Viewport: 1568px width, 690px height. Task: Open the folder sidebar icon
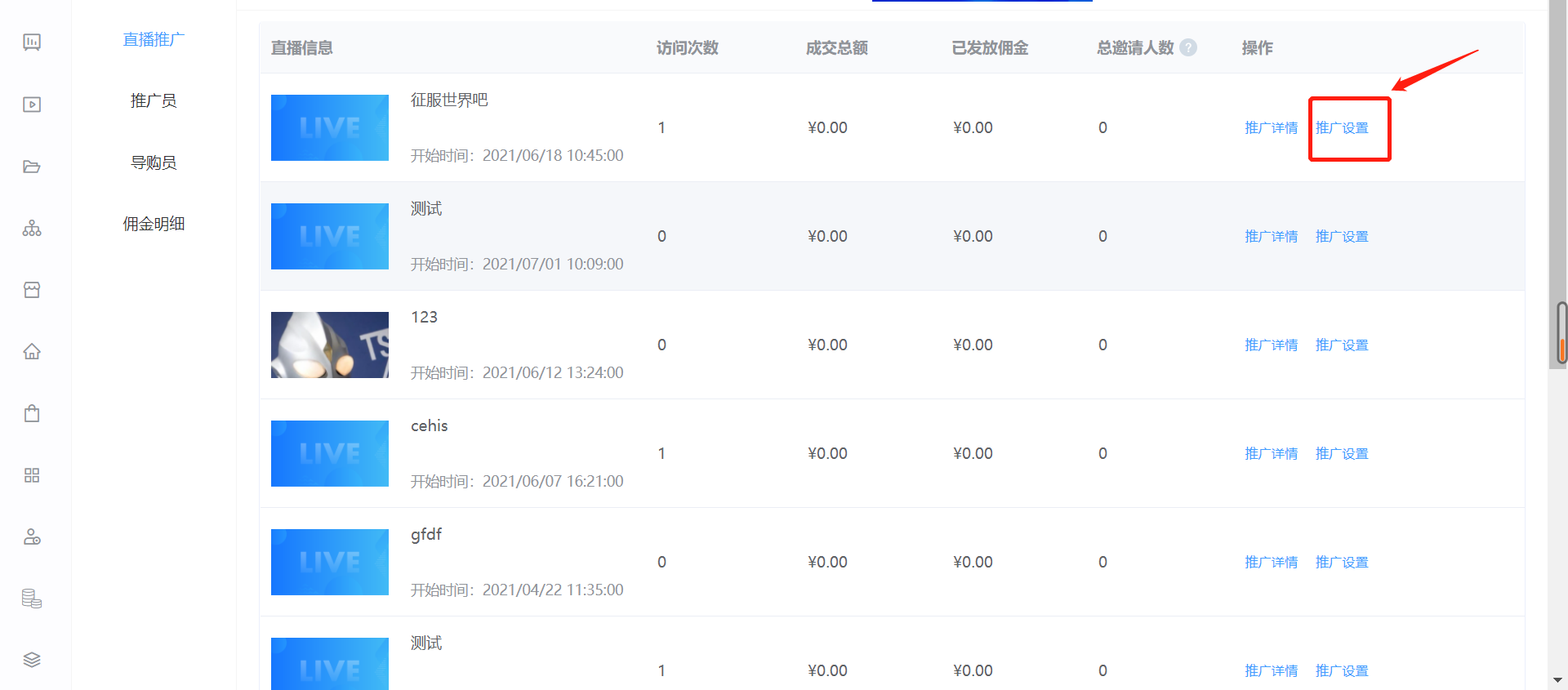(x=32, y=167)
